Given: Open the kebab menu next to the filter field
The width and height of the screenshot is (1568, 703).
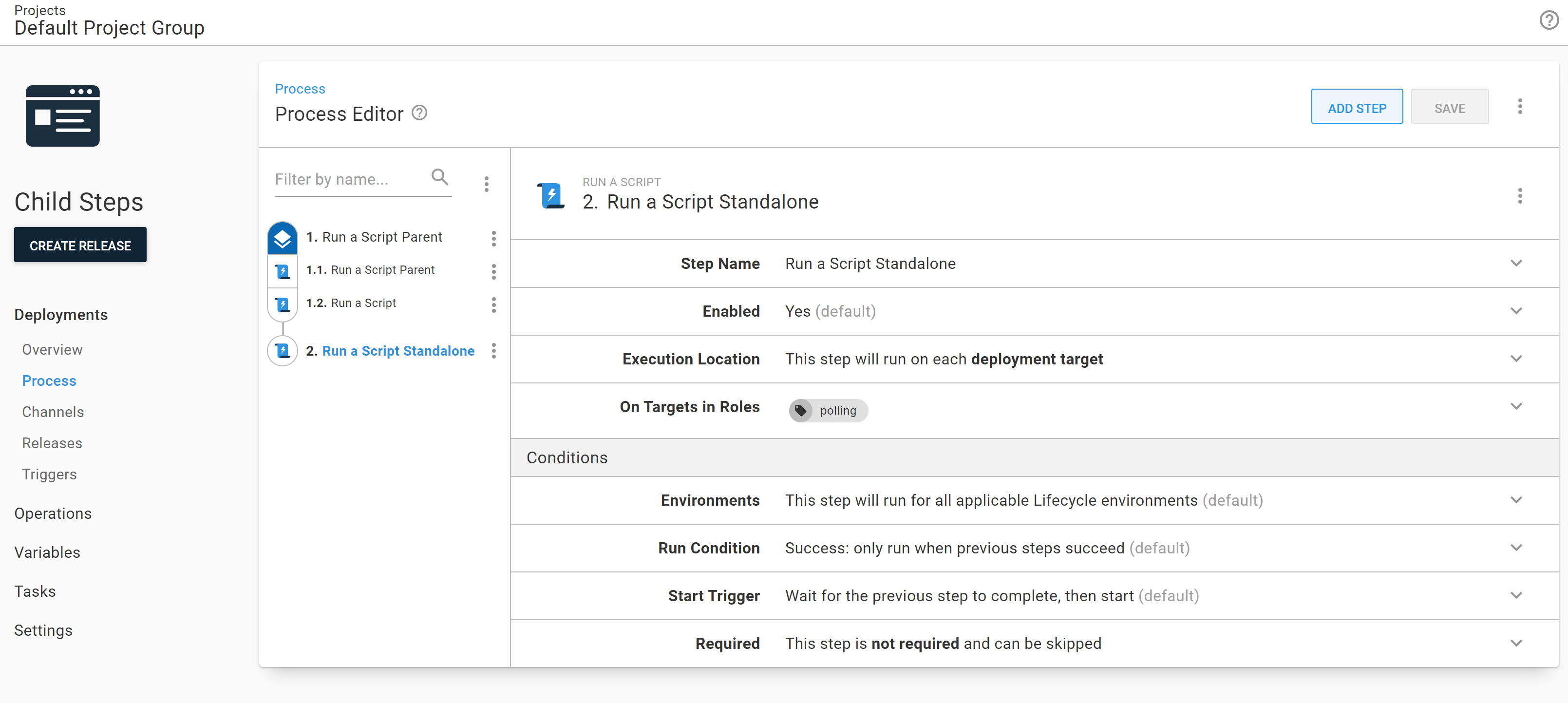Looking at the screenshot, I should [486, 184].
